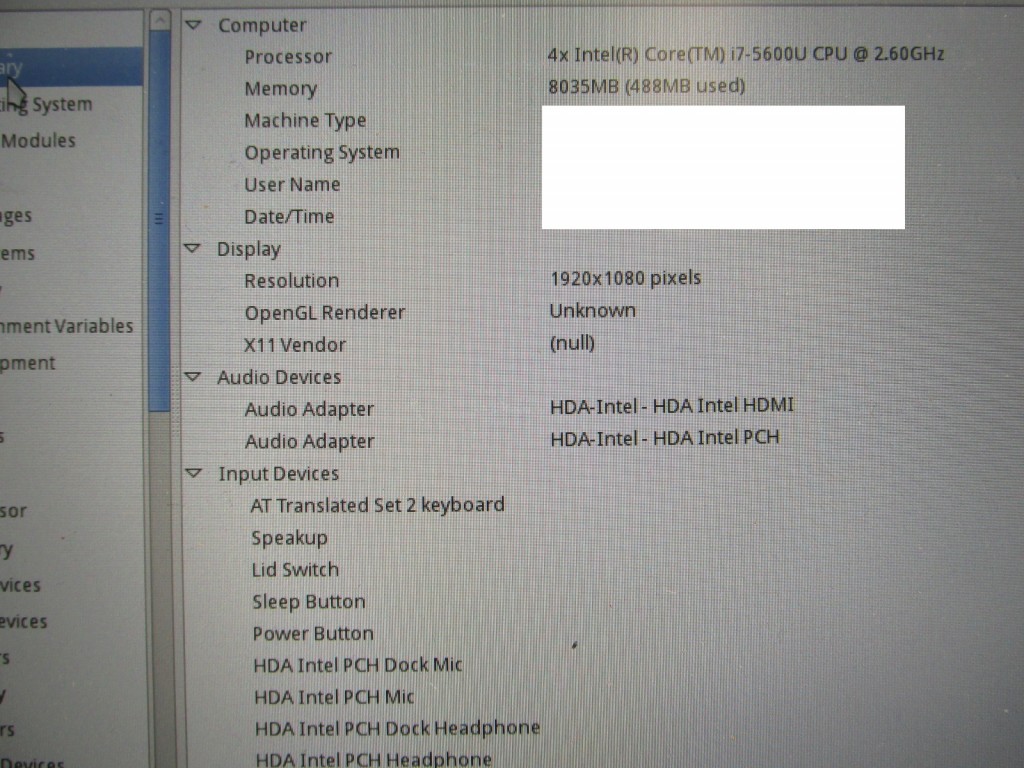Screen dimensions: 1024x768
Task: Select 'HDA Intel PCH Dock Headphone' input device
Action: tap(397, 728)
